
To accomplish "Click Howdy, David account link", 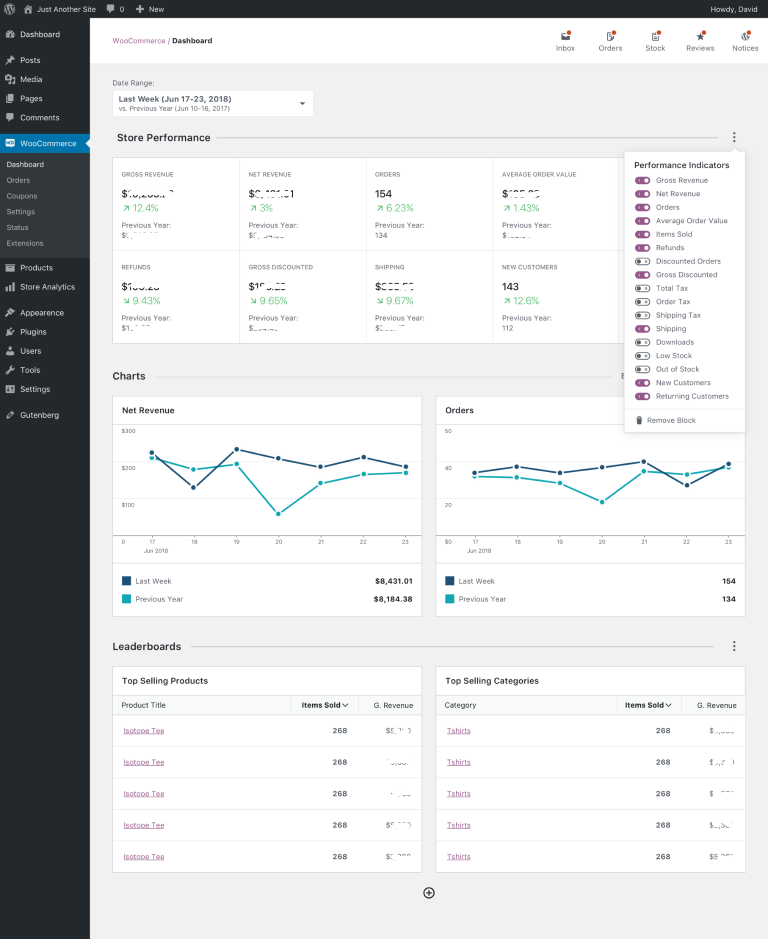I will (x=734, y=9).
